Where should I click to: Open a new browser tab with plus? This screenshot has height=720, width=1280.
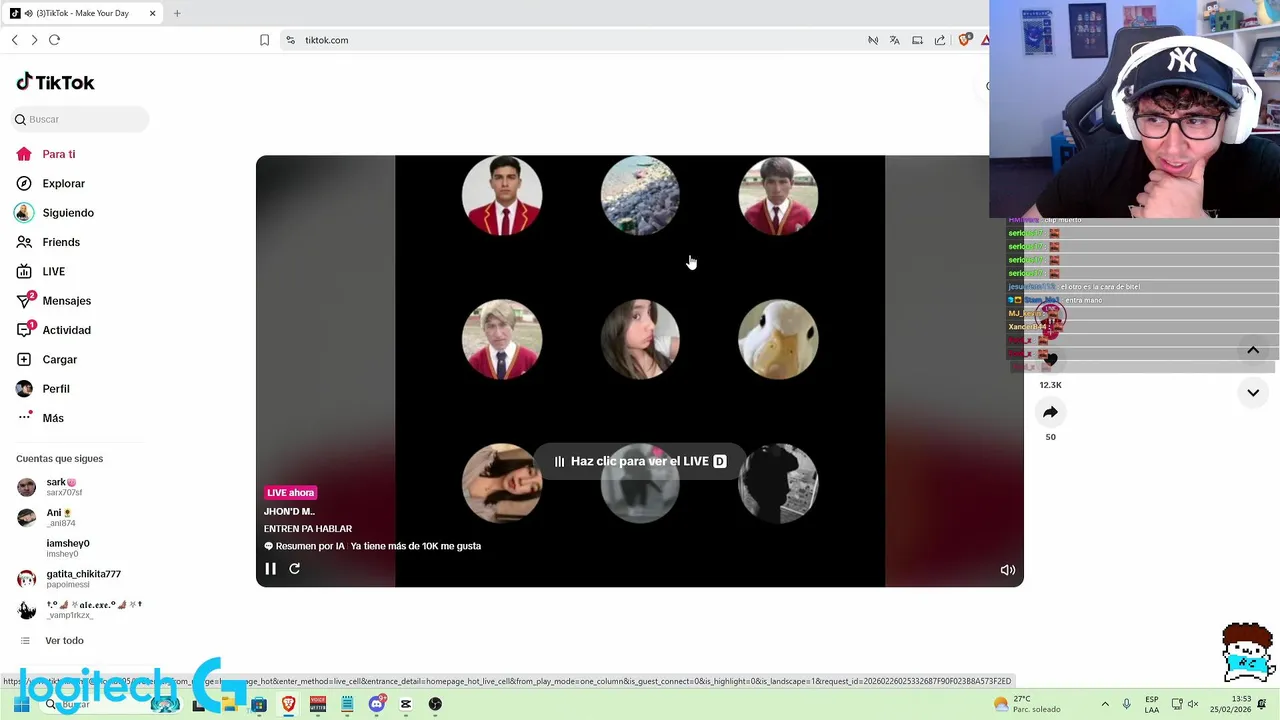point(177,13)
